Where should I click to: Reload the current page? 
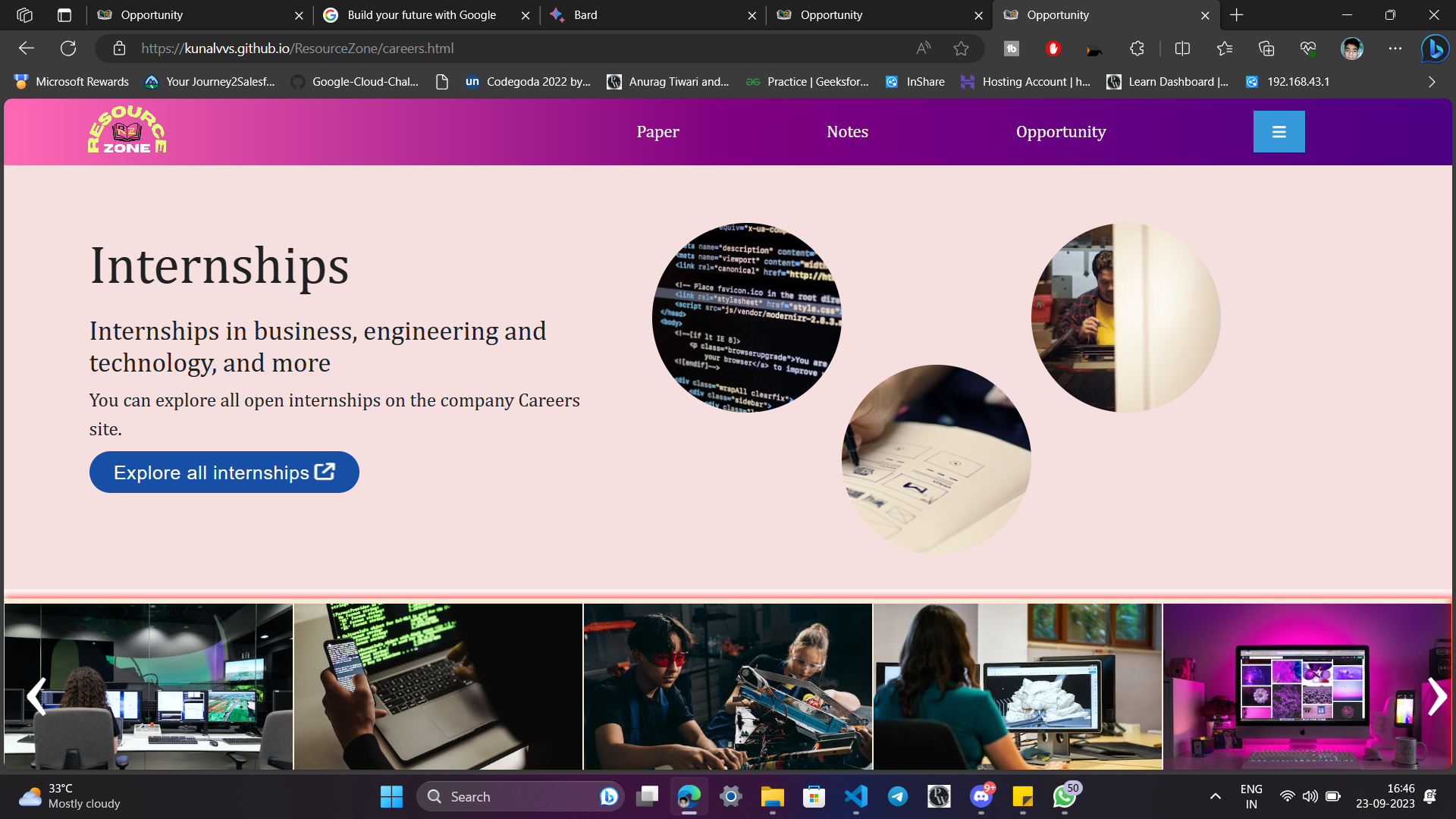tap(68, 49)
